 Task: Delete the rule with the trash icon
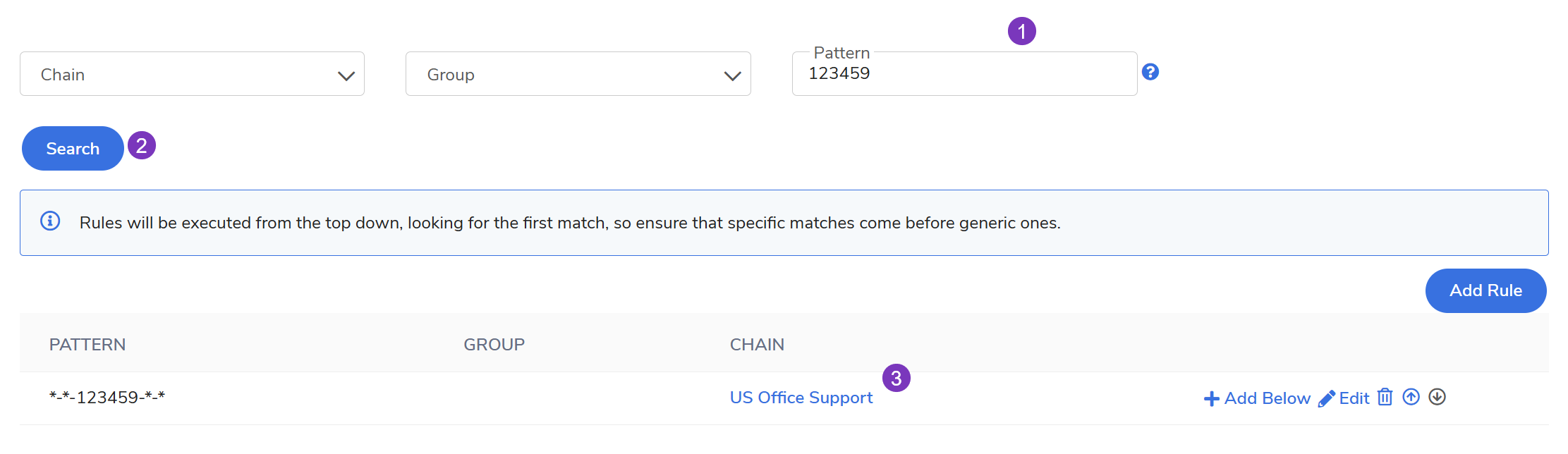point(1385,397)
